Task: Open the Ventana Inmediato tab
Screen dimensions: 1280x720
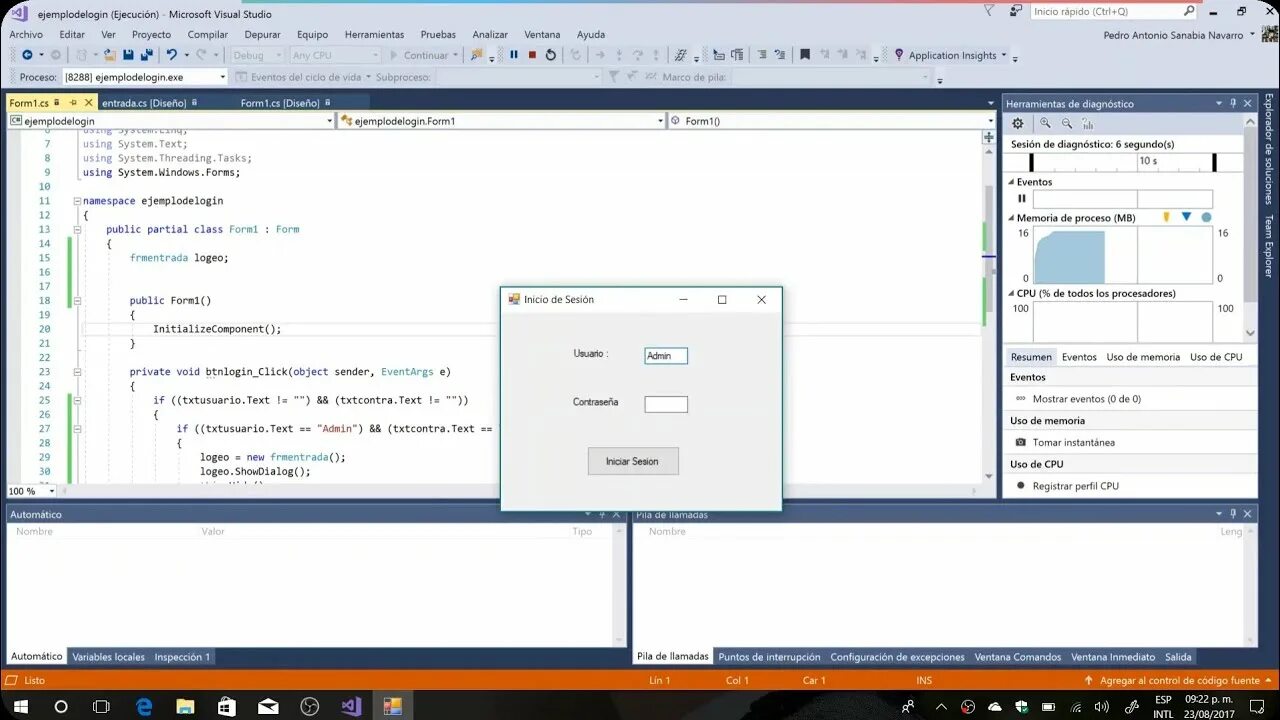Action: [x=1113, y=657]
